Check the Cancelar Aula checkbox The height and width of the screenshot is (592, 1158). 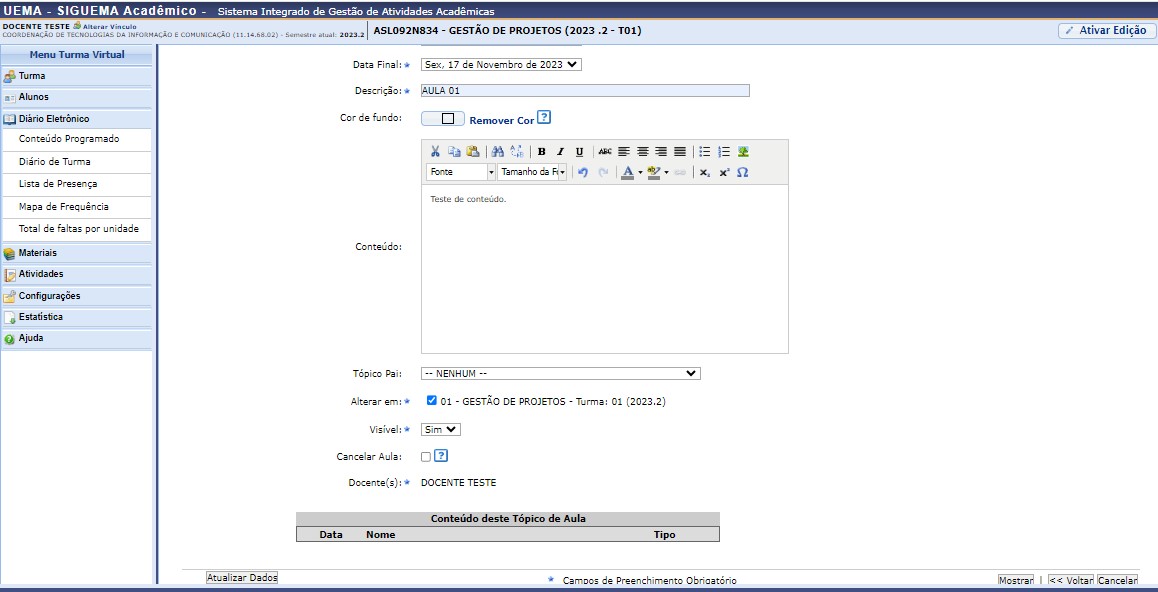coord(426,457)
